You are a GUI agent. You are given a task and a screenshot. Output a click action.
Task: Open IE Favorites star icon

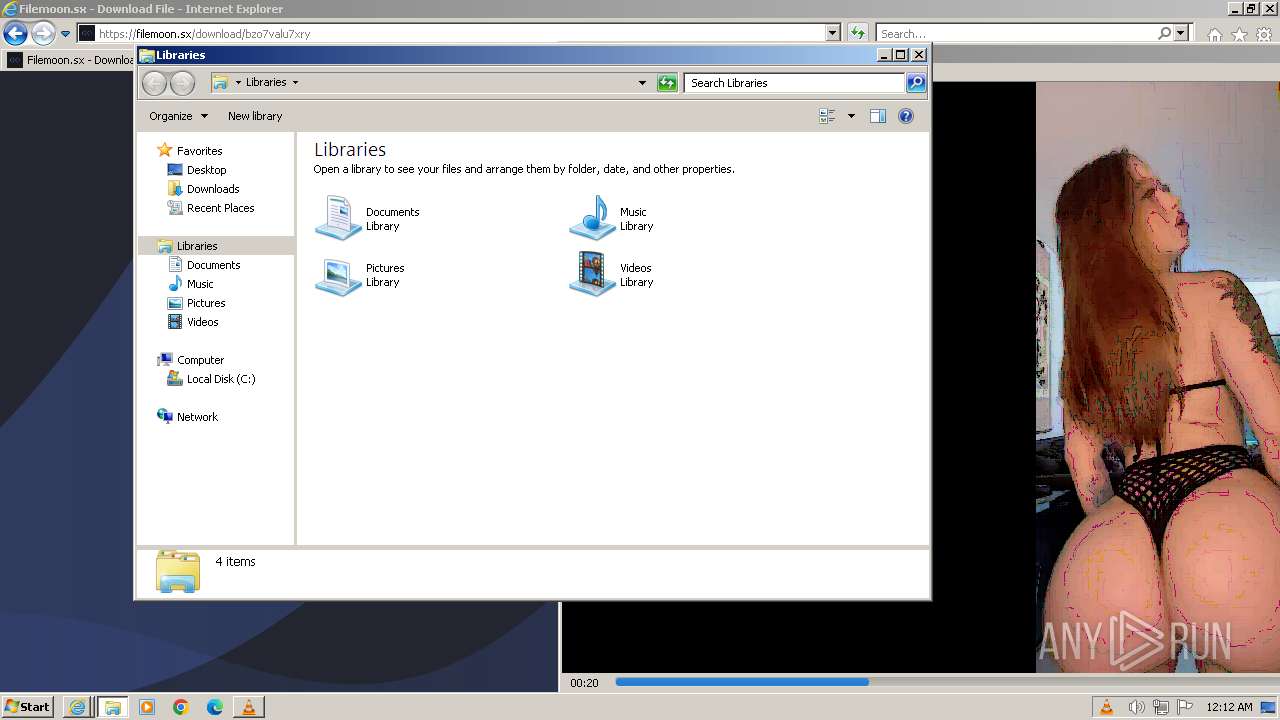pos(1239,34)
